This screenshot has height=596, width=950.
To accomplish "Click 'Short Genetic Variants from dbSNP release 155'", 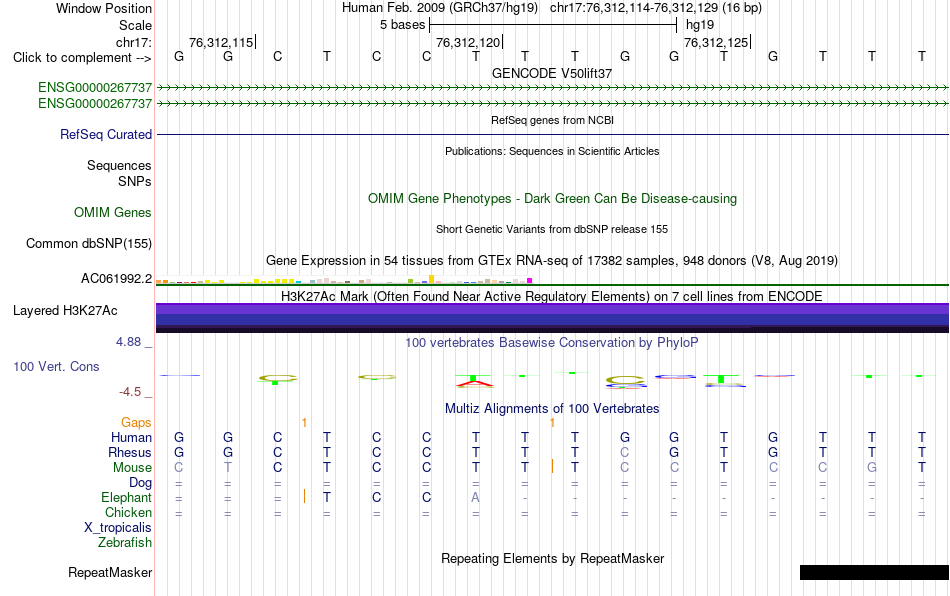I will pos(552,229).
